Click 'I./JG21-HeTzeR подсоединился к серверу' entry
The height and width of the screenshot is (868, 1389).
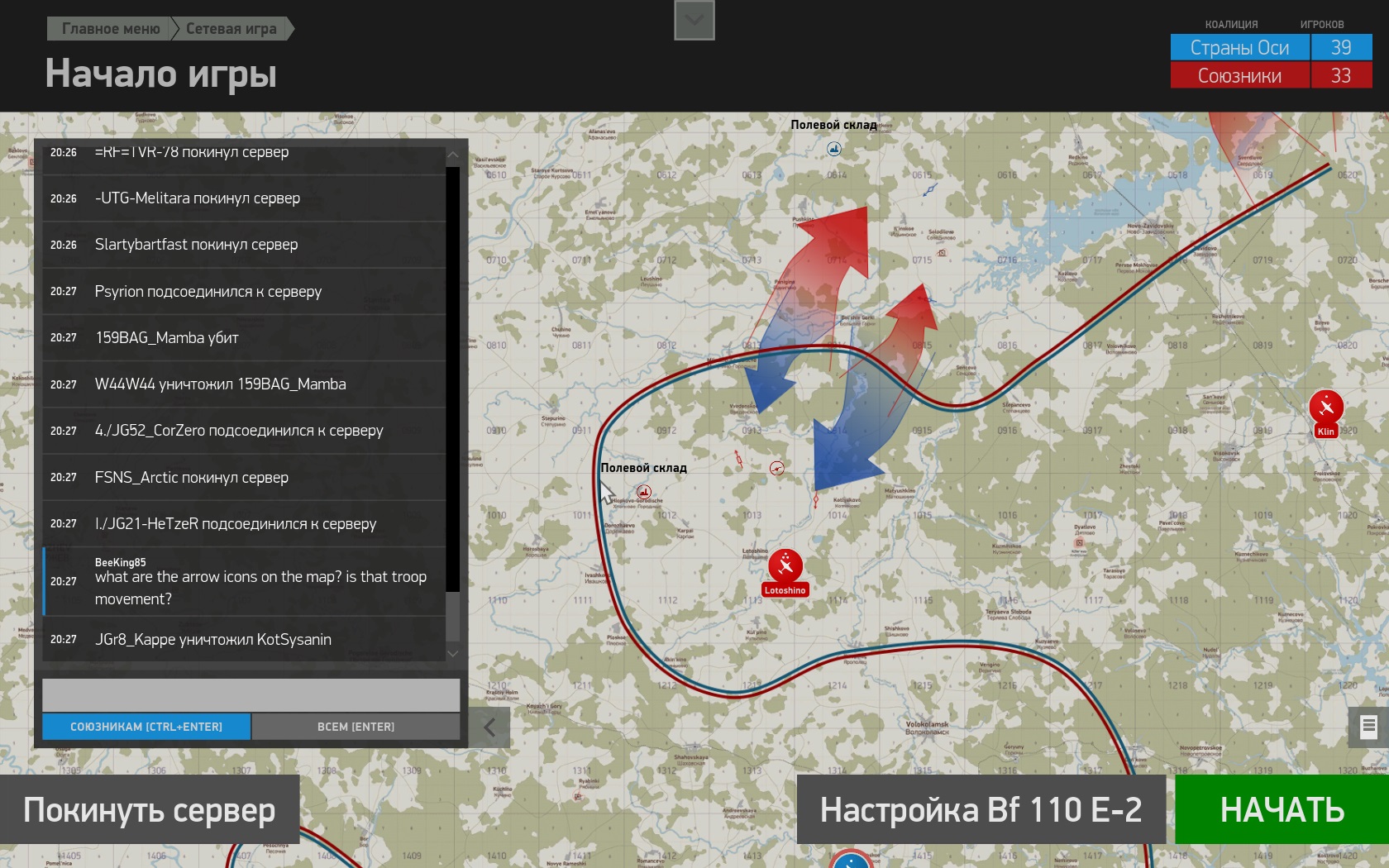(245, 523)
